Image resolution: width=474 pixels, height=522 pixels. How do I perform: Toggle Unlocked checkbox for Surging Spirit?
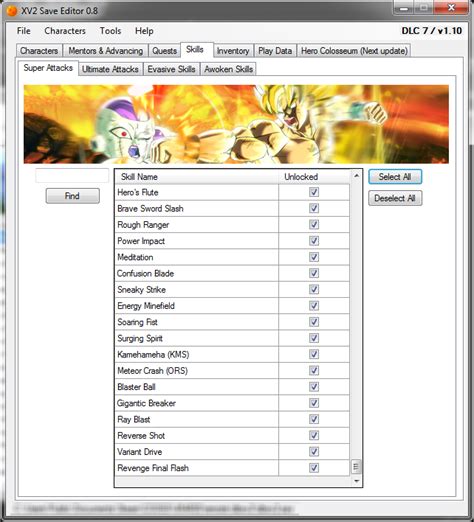314,338
